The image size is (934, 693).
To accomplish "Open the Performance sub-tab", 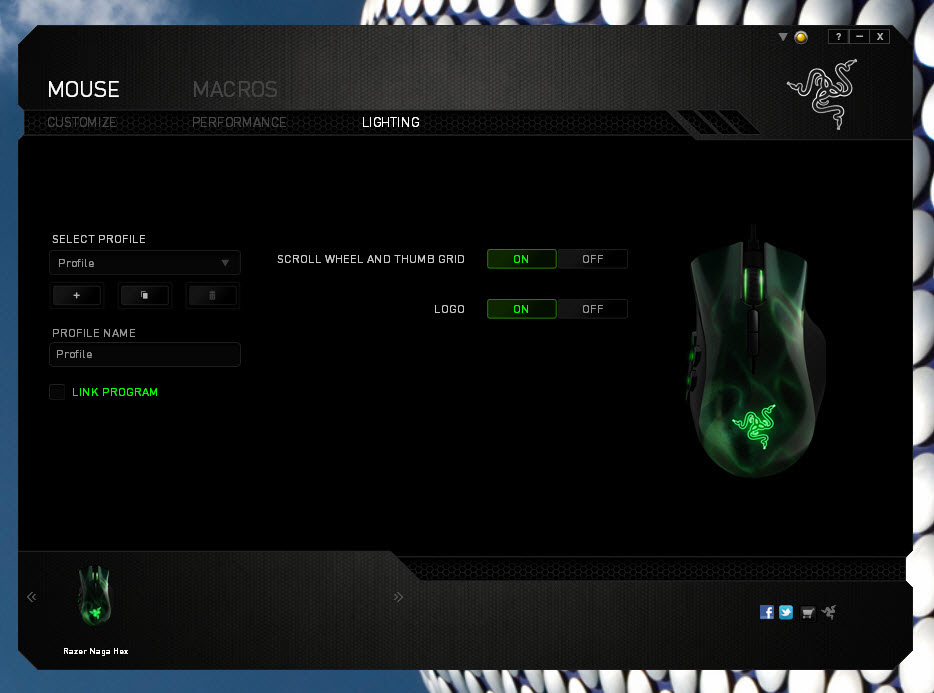I will (239, 122).
